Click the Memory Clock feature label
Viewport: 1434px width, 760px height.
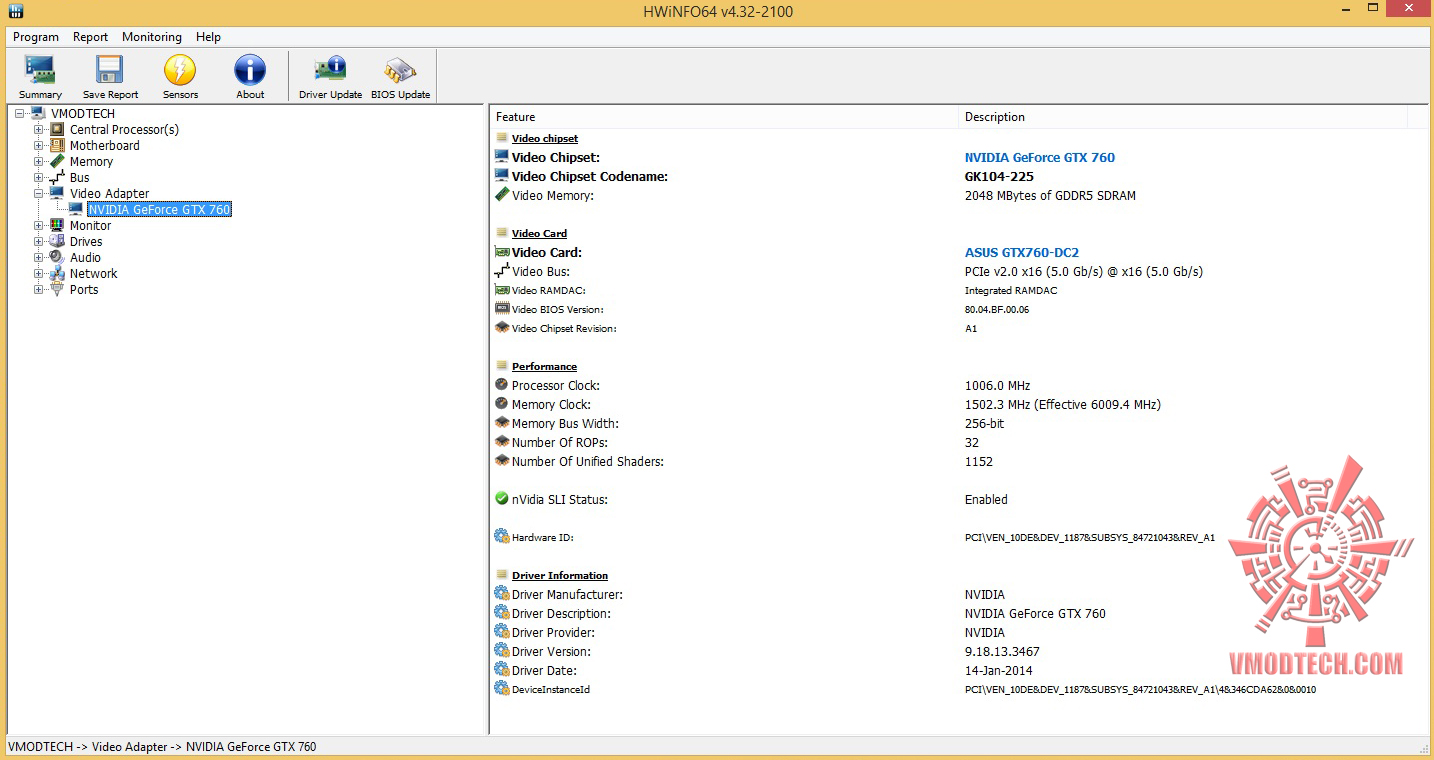[x=551, y=404]
